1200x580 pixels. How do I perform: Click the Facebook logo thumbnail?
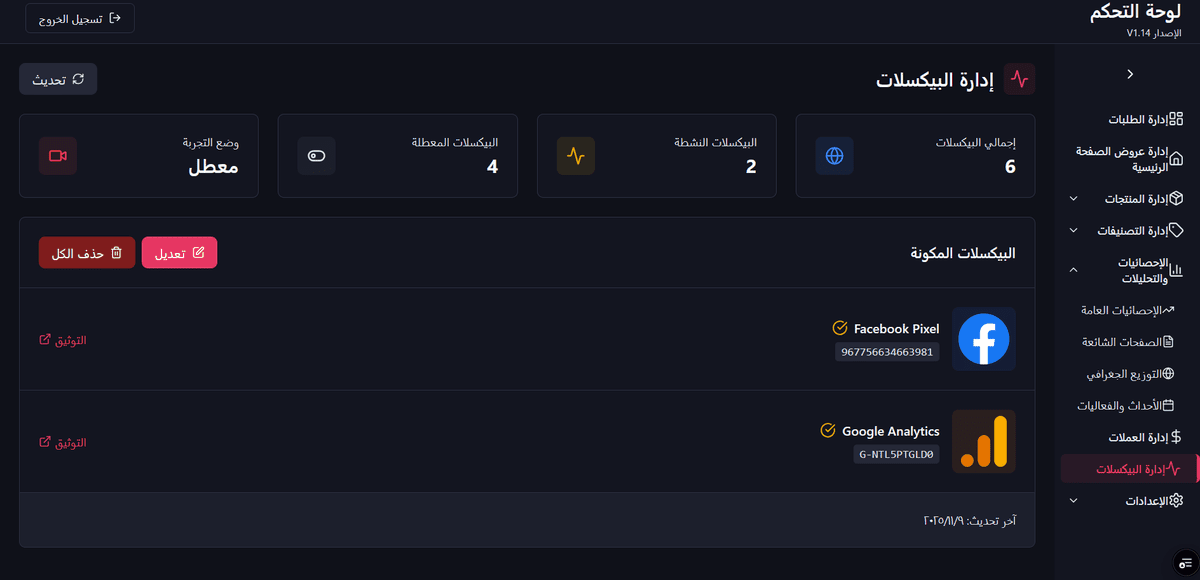tap(984, 339)
